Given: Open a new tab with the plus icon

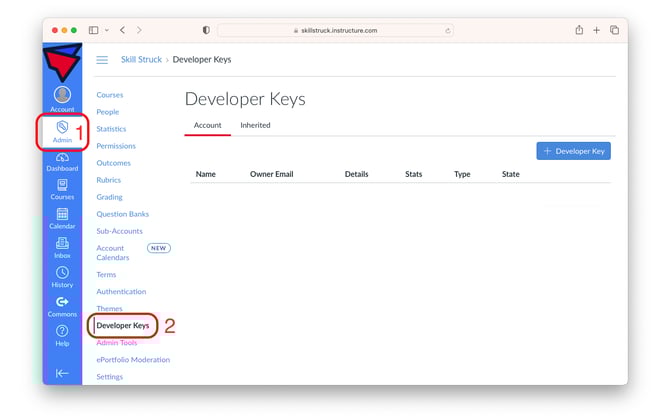Looking at the screenshot, I should coord(597,30).
